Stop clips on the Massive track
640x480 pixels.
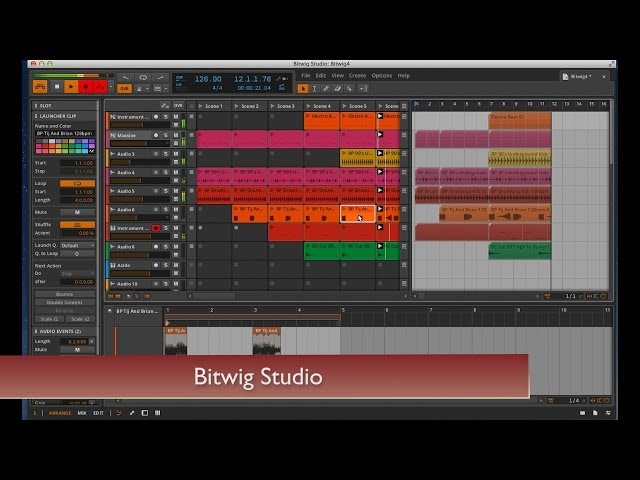click(191, 135)
